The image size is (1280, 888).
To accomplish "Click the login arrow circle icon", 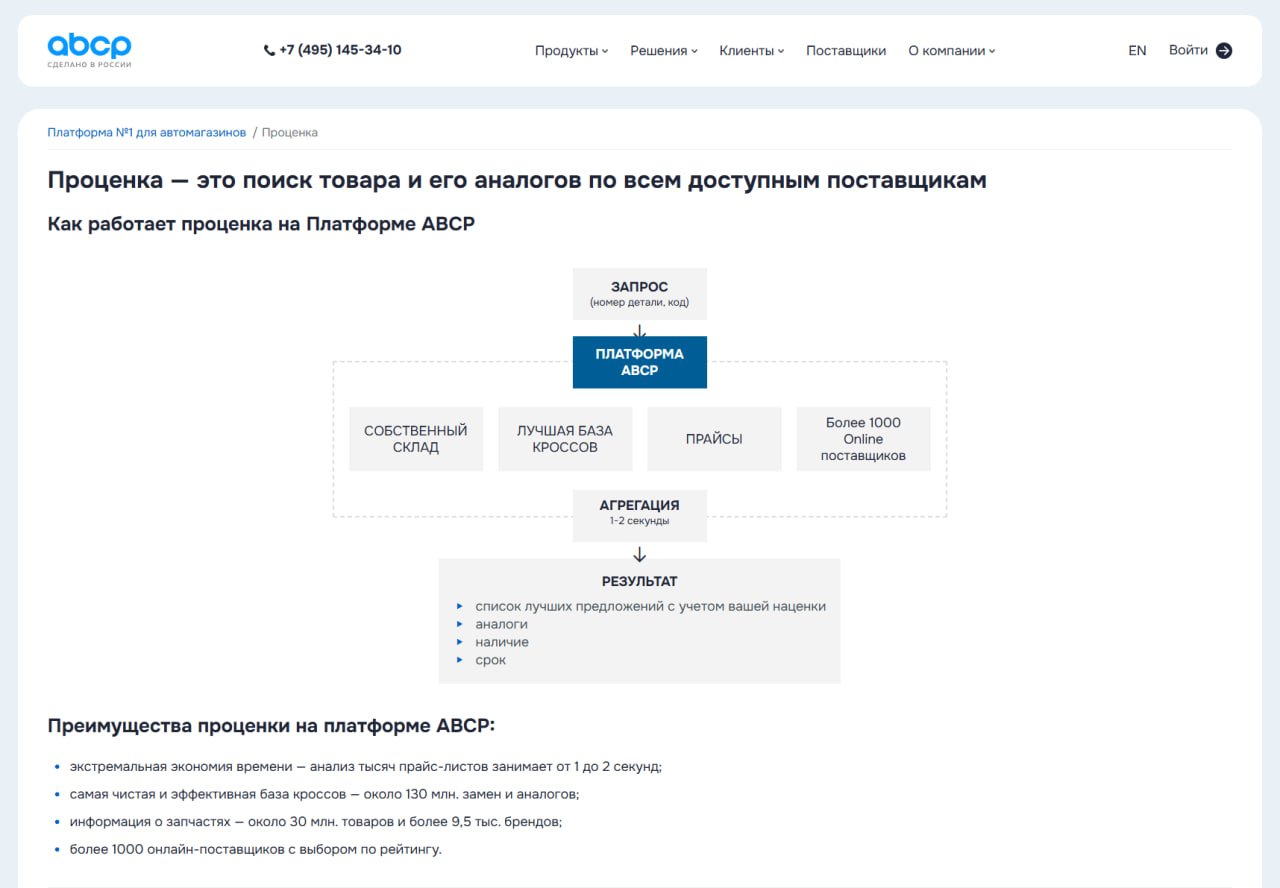I will (x=1224, y=51).
